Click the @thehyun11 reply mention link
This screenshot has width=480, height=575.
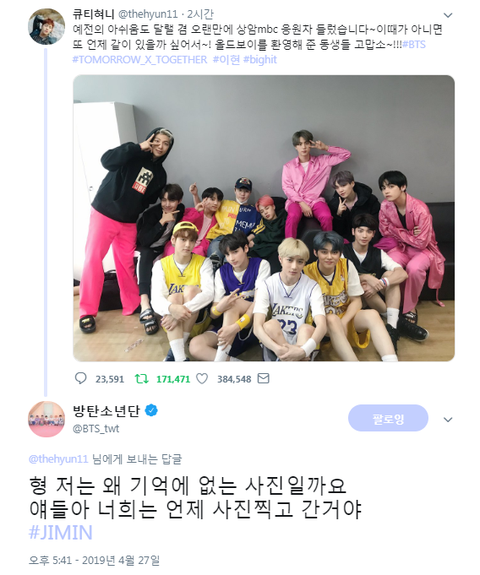pos(58,459)
